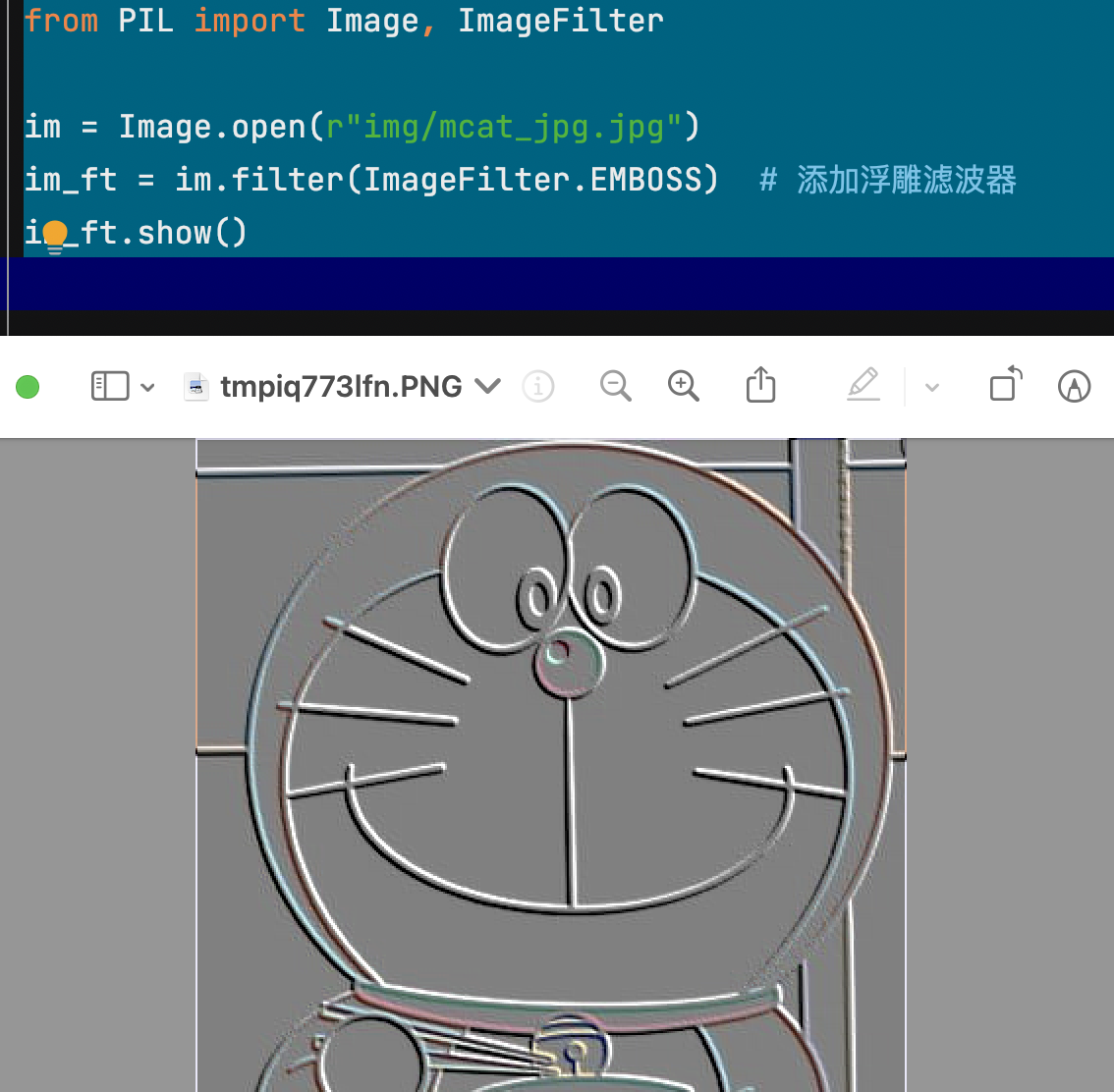Zoom out on the embossed image
This screenshot has height=1092, width=1114.
[x=615, y=386]
